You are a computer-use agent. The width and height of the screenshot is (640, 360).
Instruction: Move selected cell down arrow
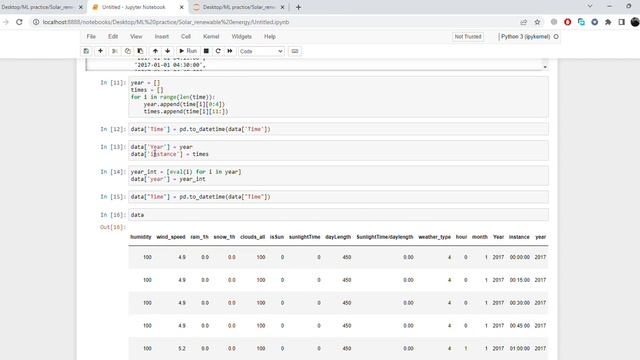coord(167,51)
